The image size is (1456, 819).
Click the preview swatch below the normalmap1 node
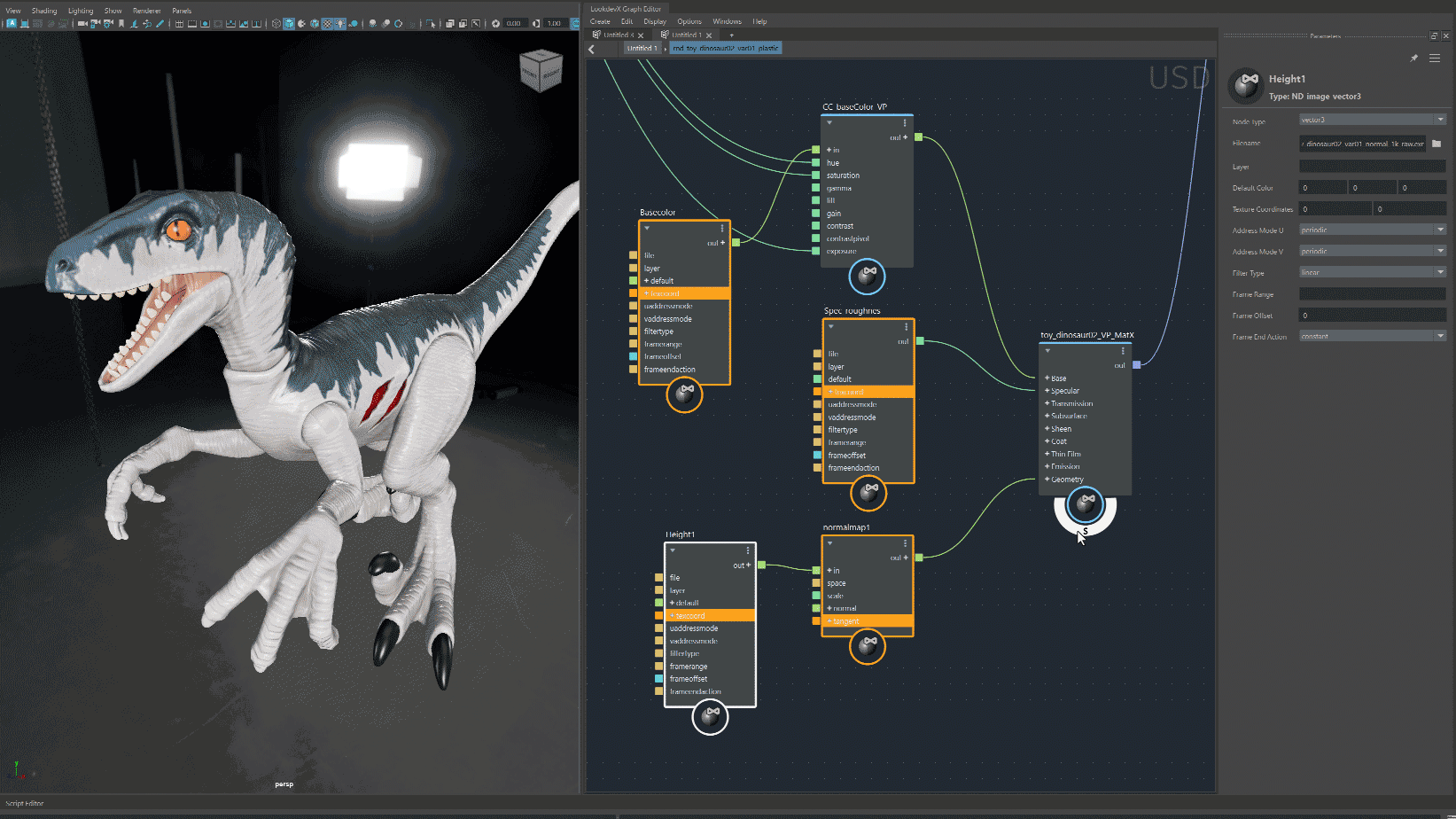(x=867, y=646)
